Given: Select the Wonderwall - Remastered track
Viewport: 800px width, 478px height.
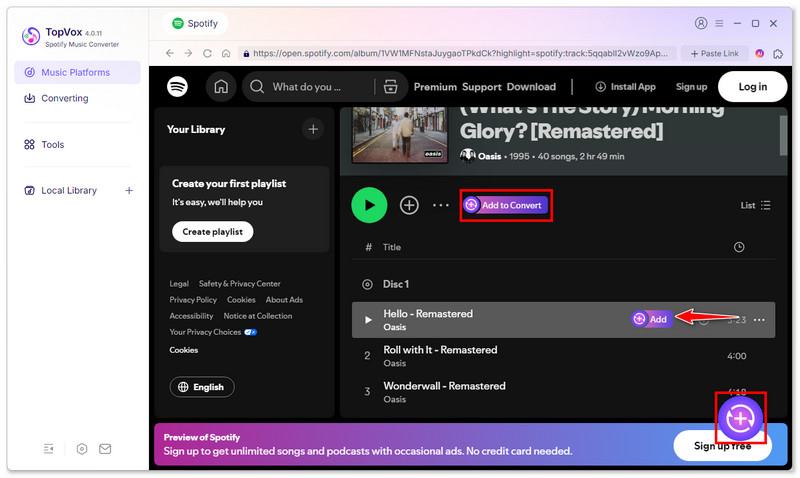Looking at the screenshot, I should [563, 392].
